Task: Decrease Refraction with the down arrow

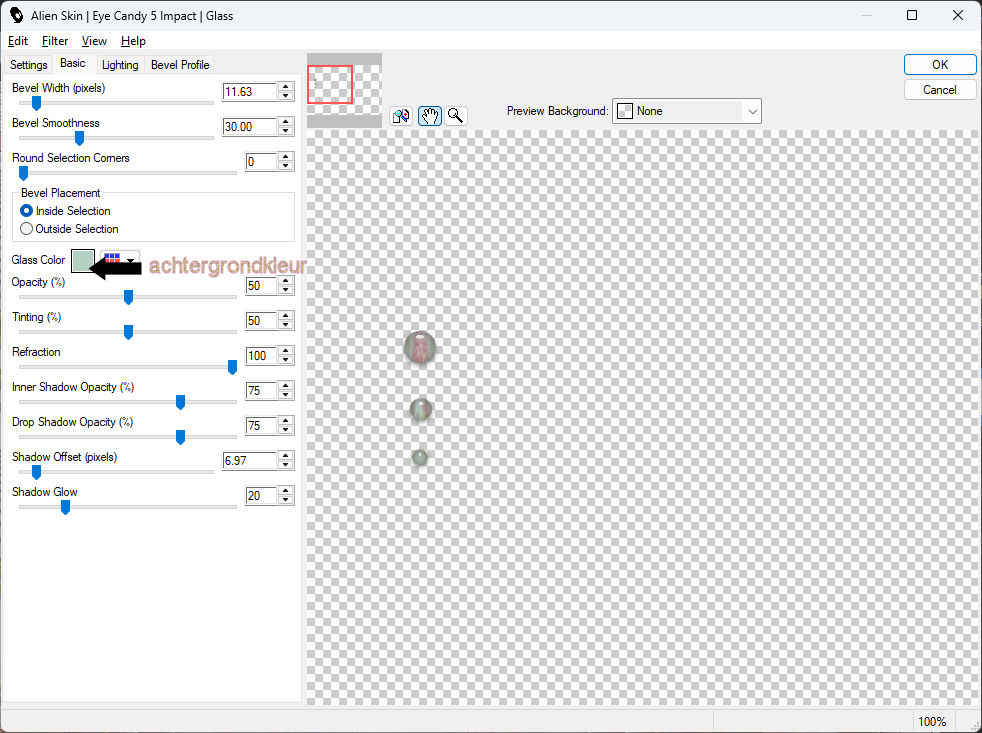Action: click(x=286, y=360)
